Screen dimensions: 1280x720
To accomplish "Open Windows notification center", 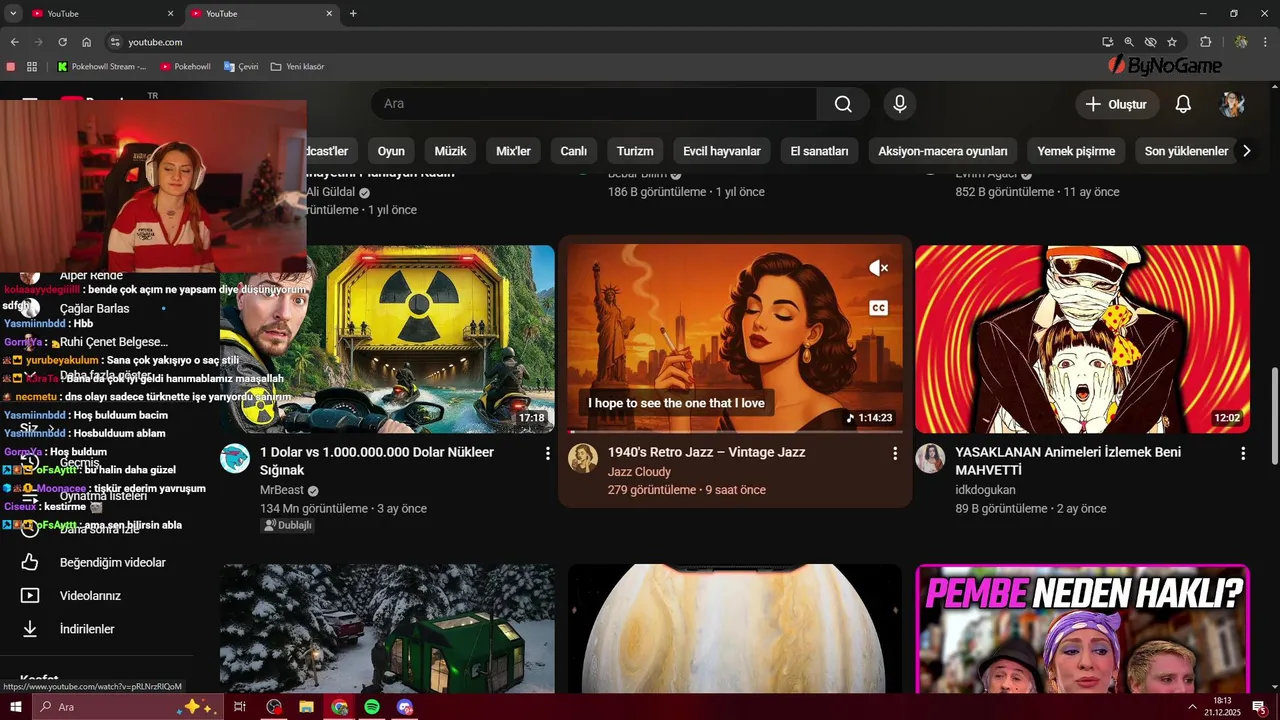I will (x=1259, y=707).
